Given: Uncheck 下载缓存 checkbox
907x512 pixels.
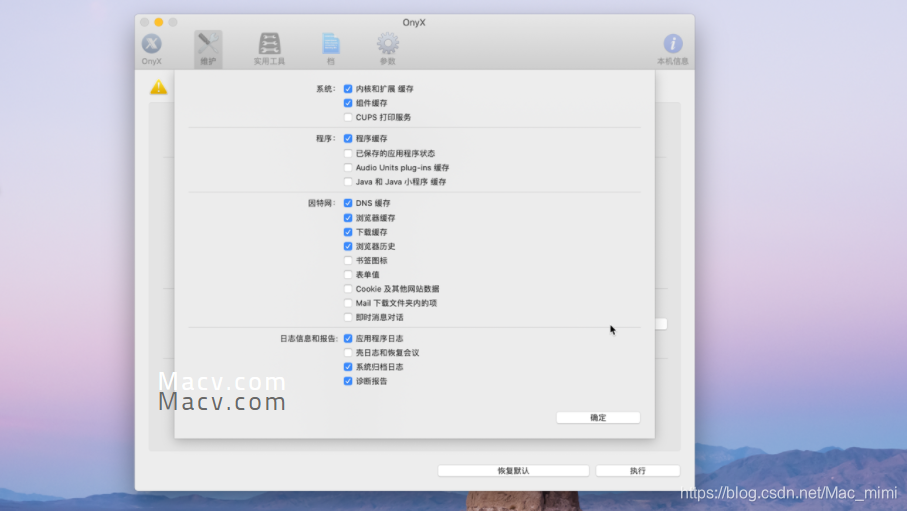Looking at the screenshot, I should [348, 232].
